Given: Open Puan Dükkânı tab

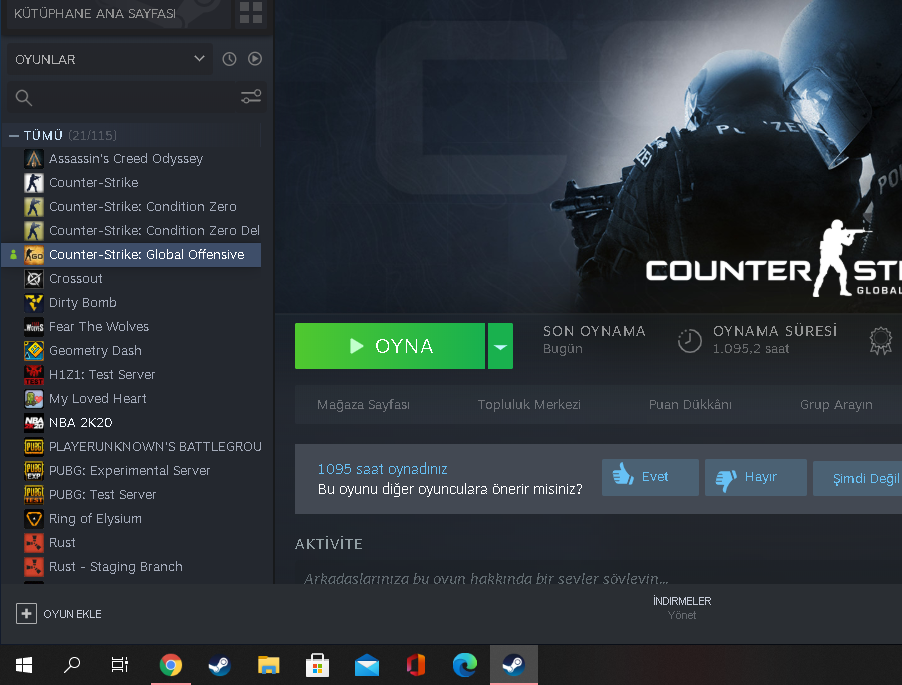Looking at the screenshot, I should tap(690, 405).
